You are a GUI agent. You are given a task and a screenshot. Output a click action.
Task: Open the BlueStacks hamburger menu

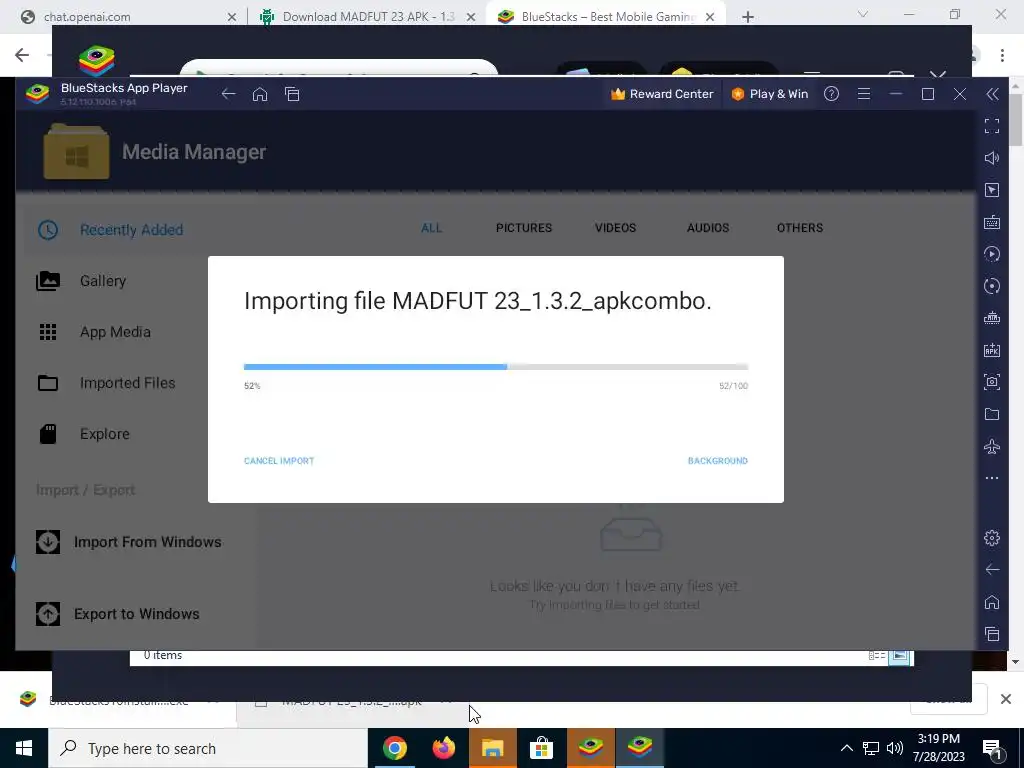click(864, 94)
